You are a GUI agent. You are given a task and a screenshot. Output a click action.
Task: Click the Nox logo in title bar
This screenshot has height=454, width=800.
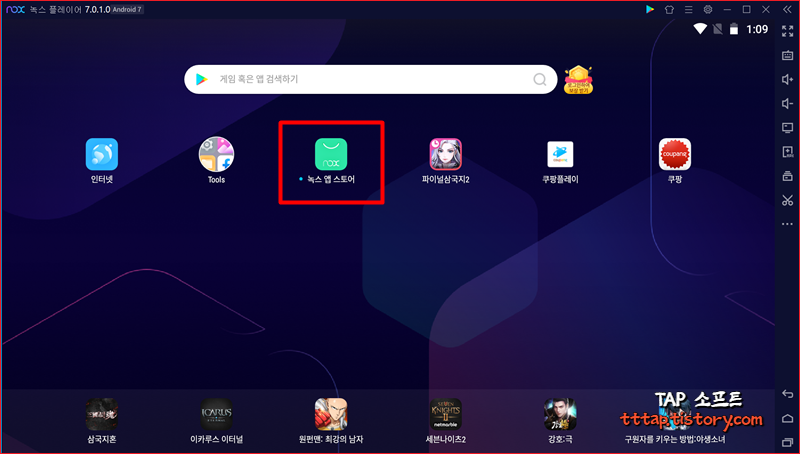pos(15,9)
